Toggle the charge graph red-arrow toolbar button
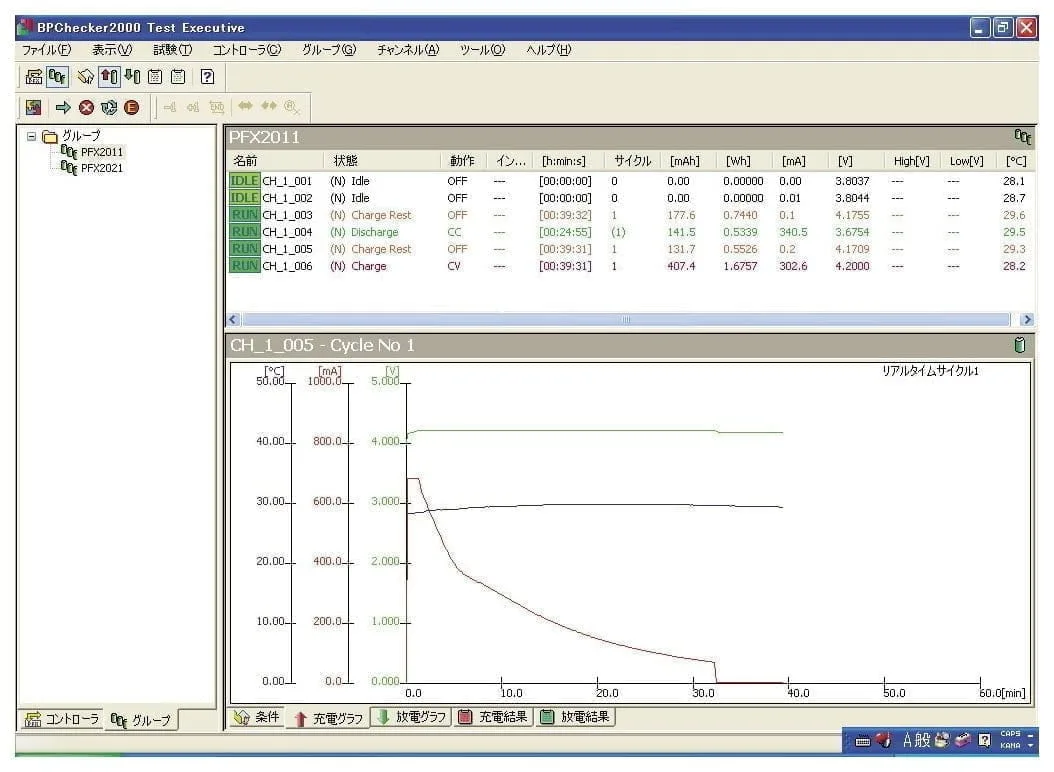 point(109,76)
